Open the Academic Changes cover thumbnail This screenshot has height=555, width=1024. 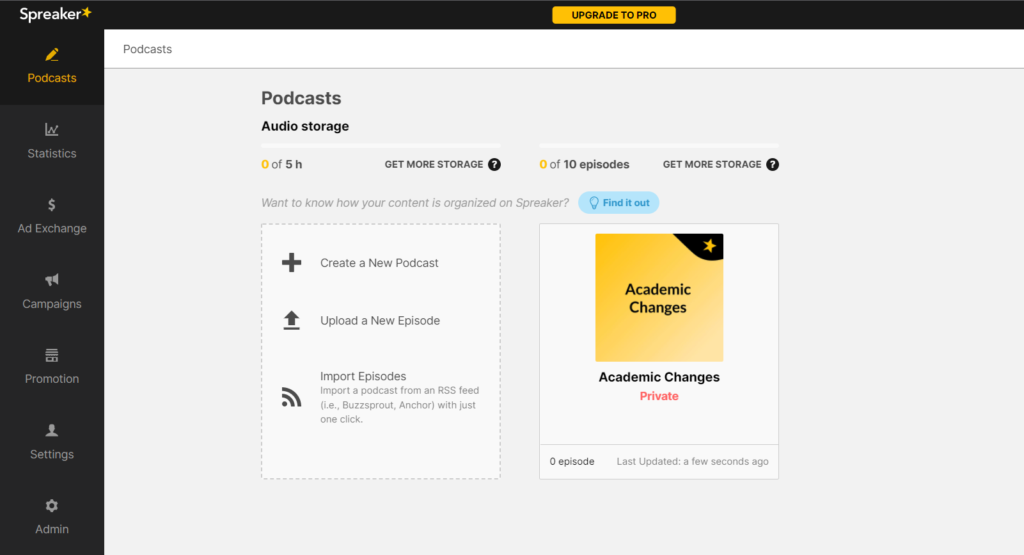click(658, 298)
